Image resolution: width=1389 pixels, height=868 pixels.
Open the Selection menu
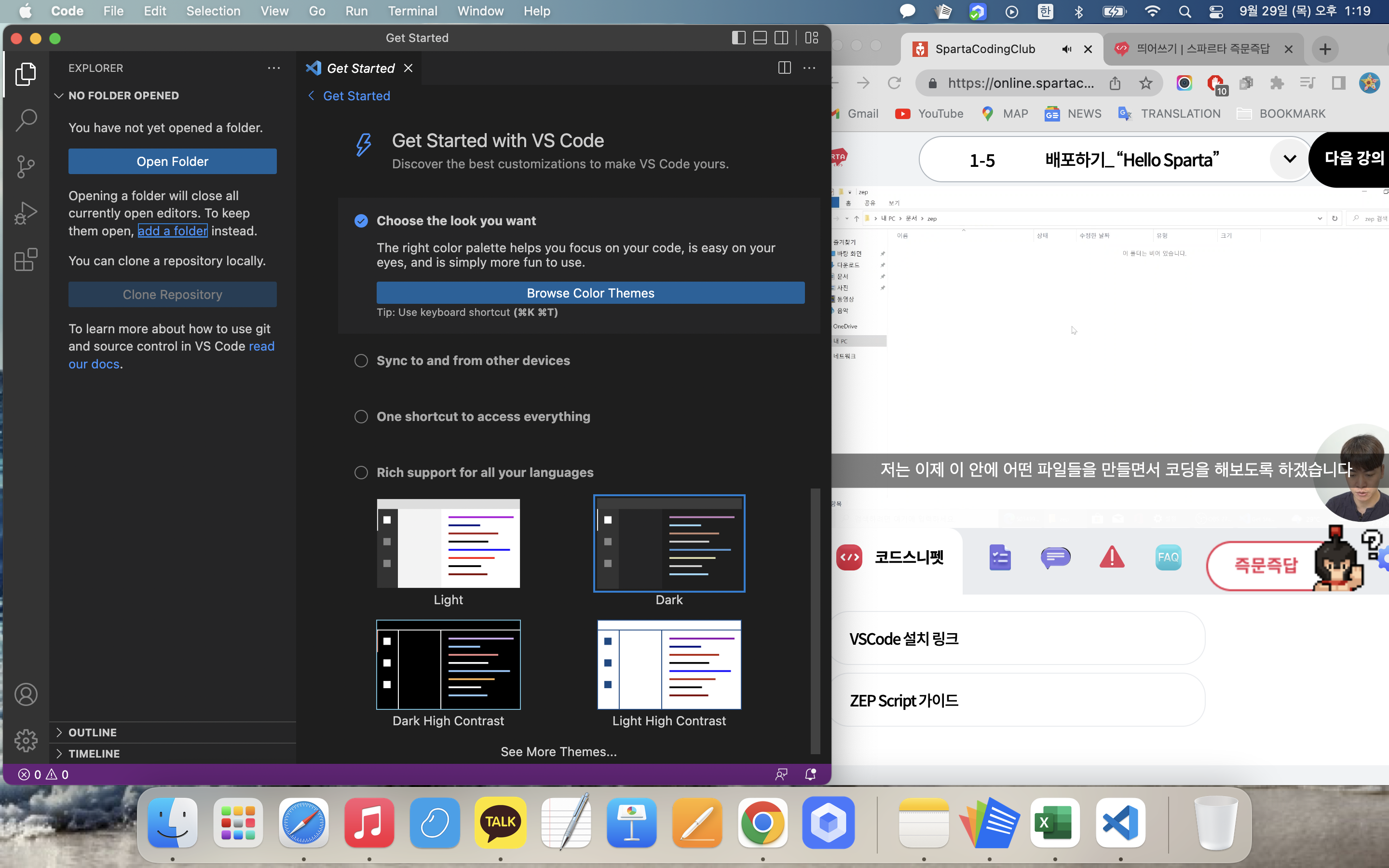pyautogui.click(x=213, y=11)
